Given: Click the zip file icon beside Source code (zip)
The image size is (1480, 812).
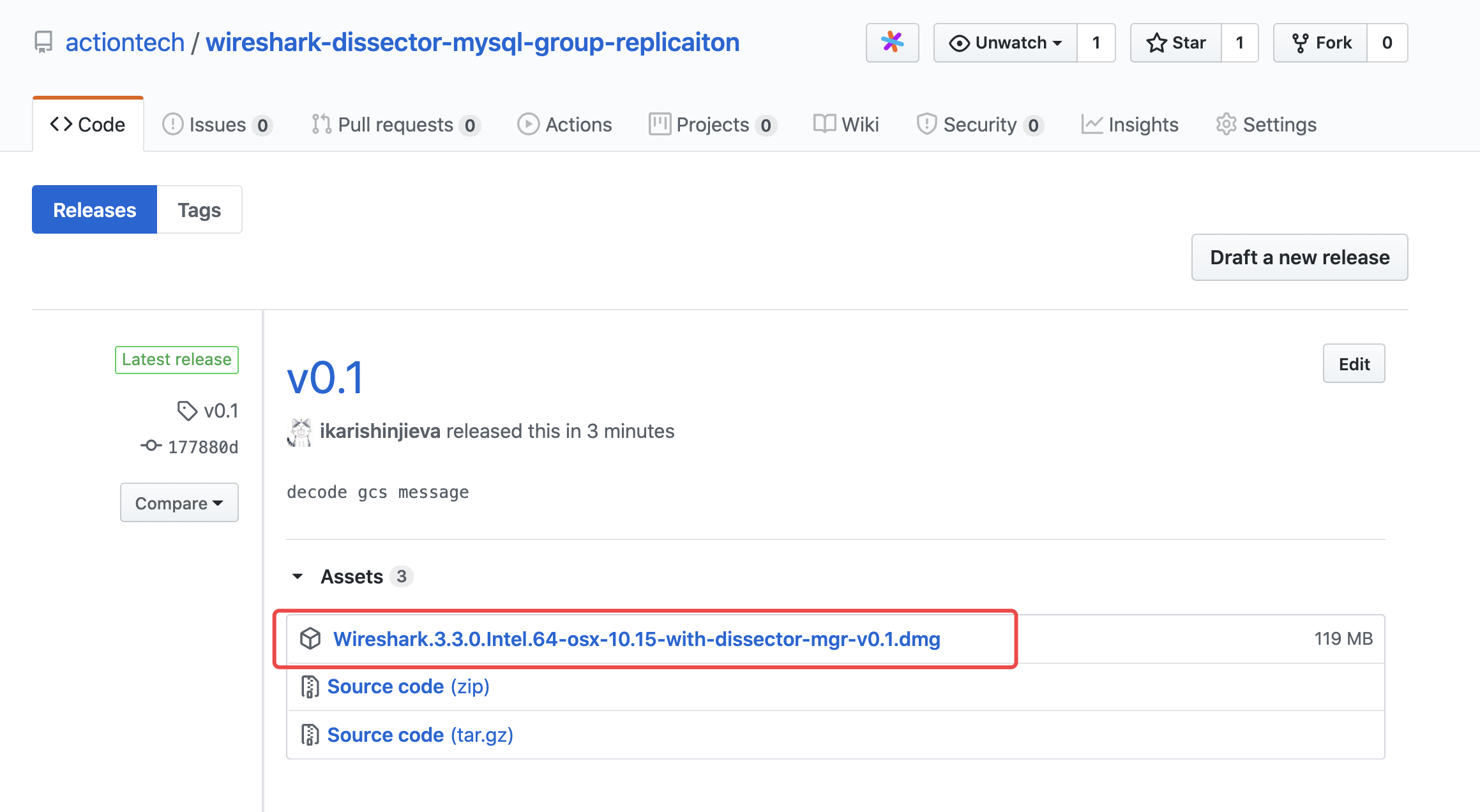Looking at the screenshot, I should pos(310,687).
